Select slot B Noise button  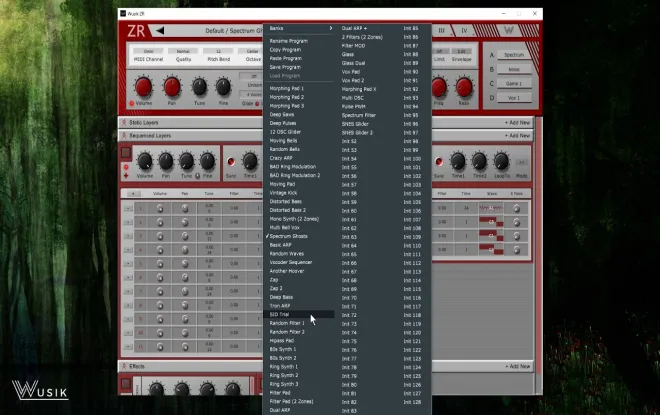514,69
